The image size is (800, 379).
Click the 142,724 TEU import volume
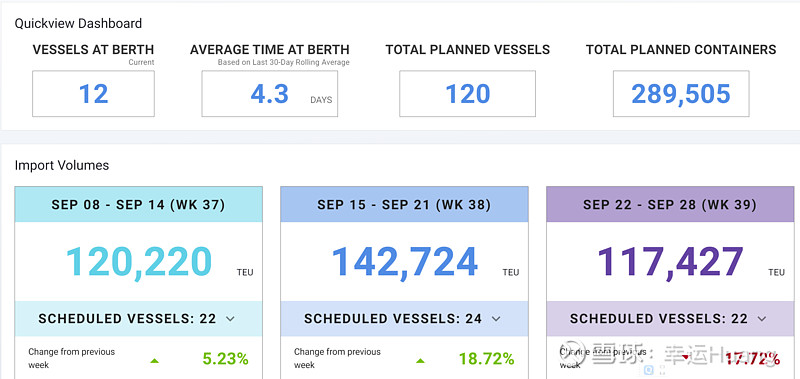tap(405, 262)
